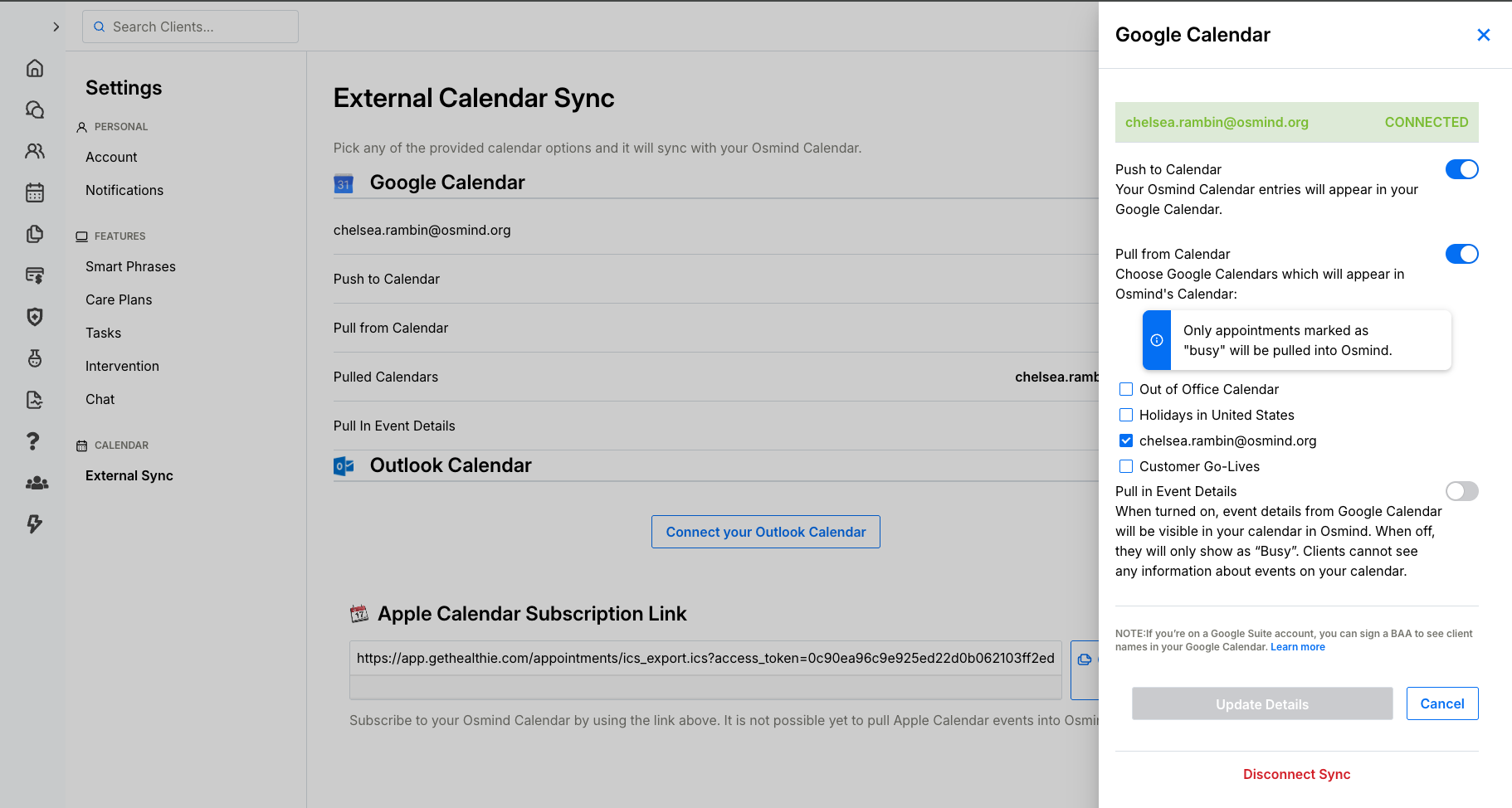Click the Pull from Calendar row in main page
Viewport: 1512px width, 808px height.
click(x=716, y=328)
